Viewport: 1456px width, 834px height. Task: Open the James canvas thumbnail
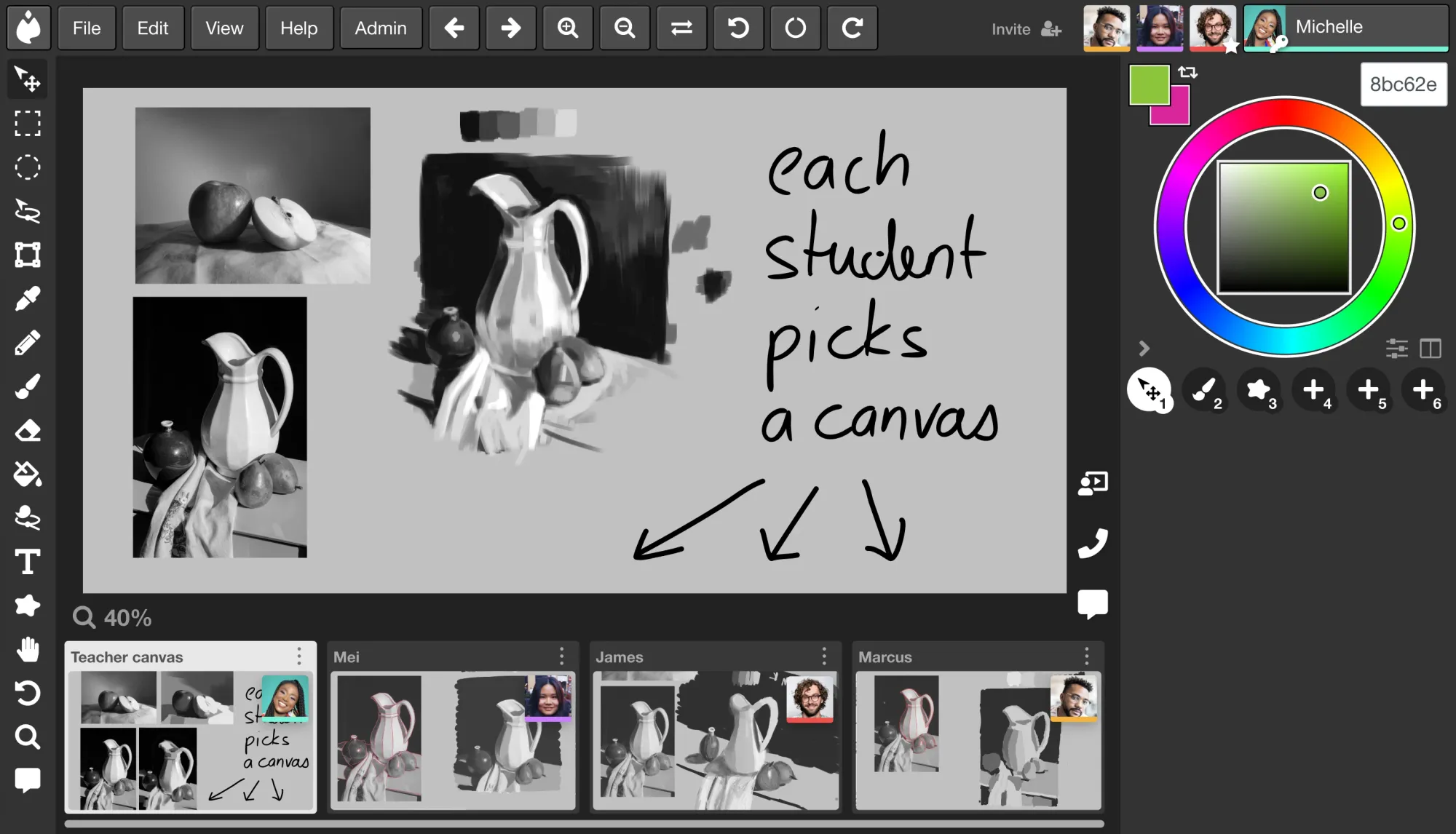pyautogui.click(x=715, y=739)
